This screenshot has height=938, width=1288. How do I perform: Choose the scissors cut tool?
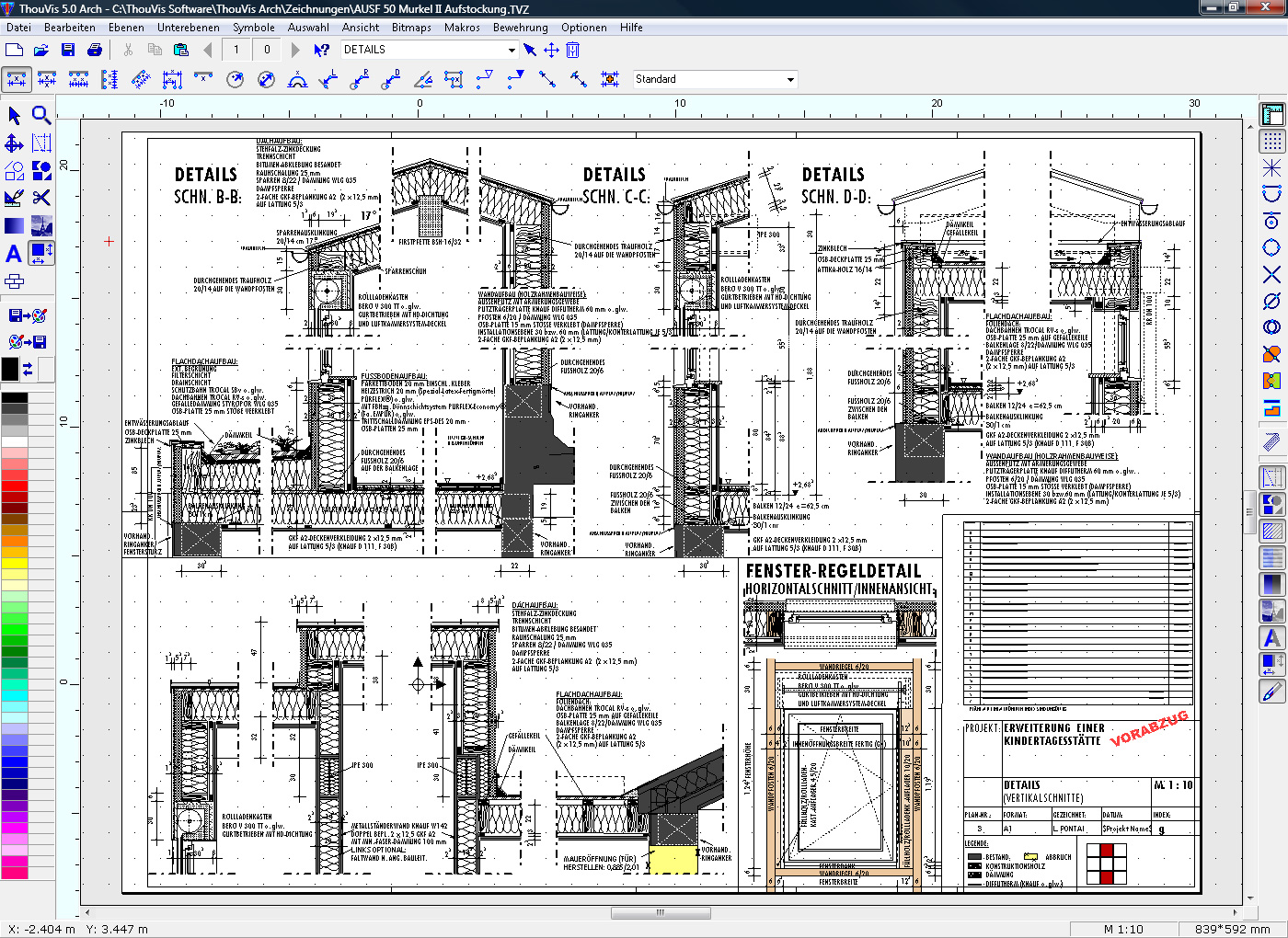click(41, 198)
